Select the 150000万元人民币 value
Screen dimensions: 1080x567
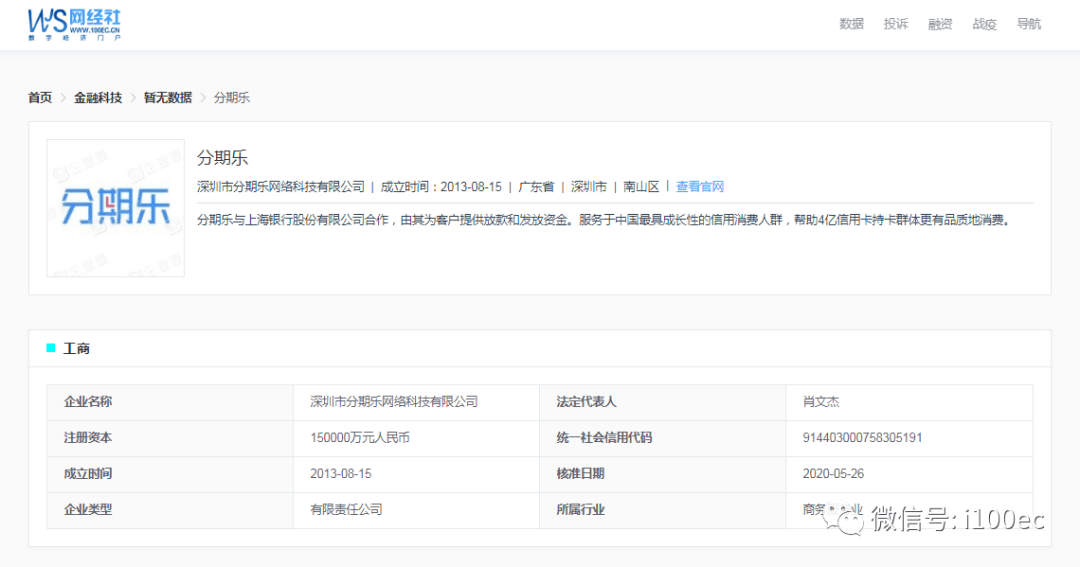360,438
